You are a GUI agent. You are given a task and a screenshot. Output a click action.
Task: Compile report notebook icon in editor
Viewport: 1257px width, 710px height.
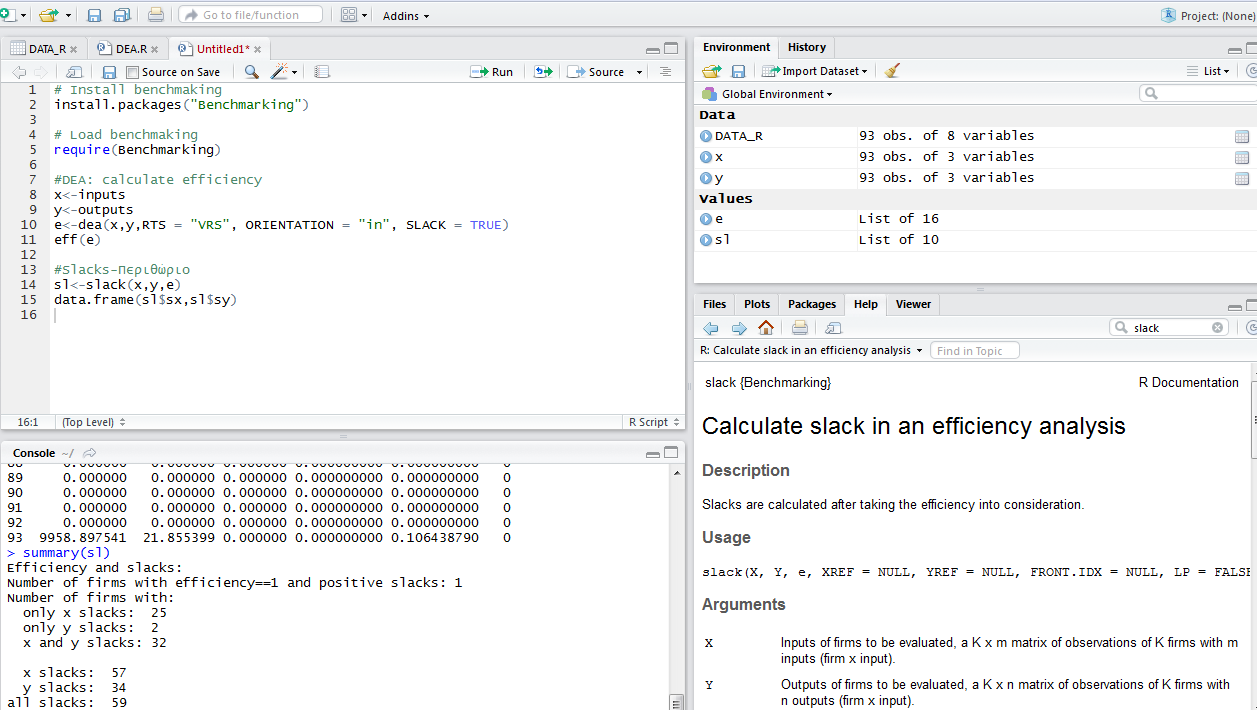click(x=321, y=72)
